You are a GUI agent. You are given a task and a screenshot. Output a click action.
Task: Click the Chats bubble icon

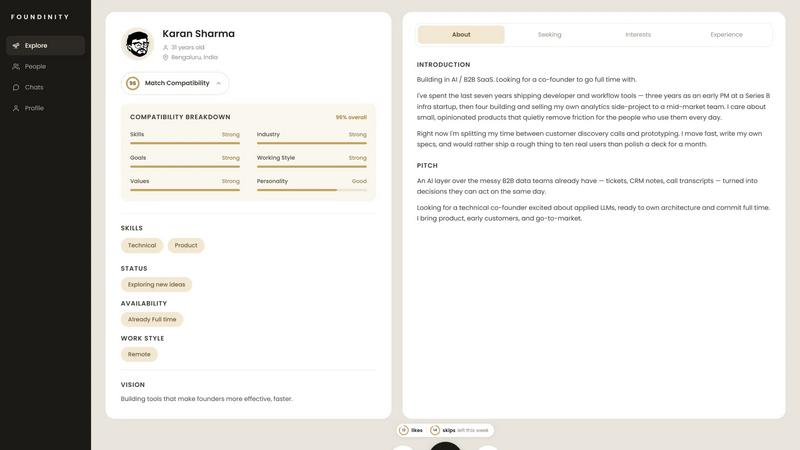coord(16,87)
